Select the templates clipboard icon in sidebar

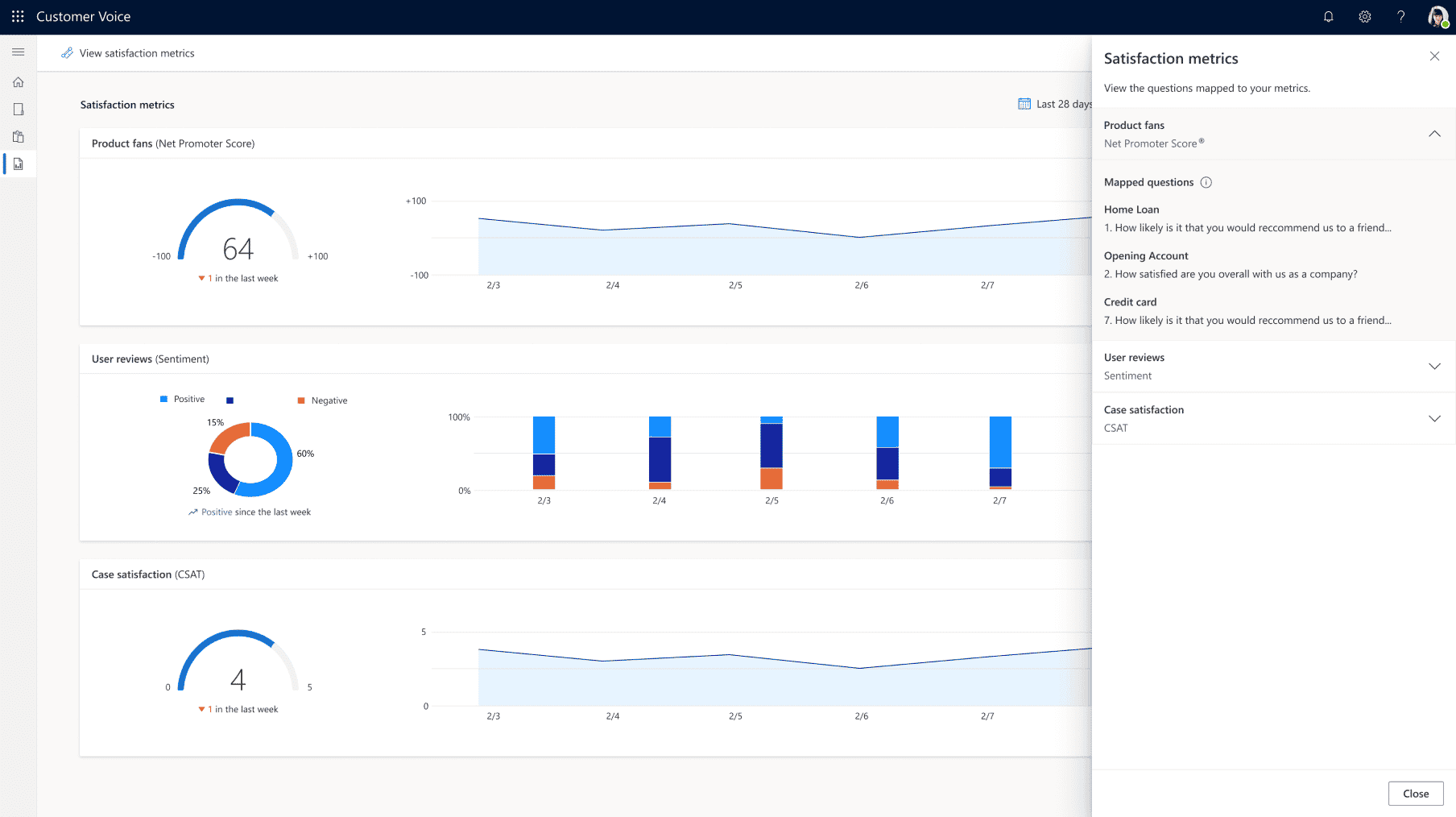tap(19, 136)
